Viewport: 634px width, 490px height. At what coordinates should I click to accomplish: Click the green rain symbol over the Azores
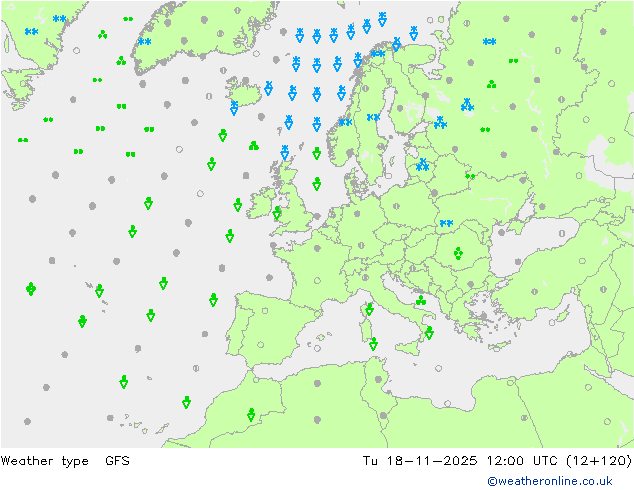(x=99, y=291)
